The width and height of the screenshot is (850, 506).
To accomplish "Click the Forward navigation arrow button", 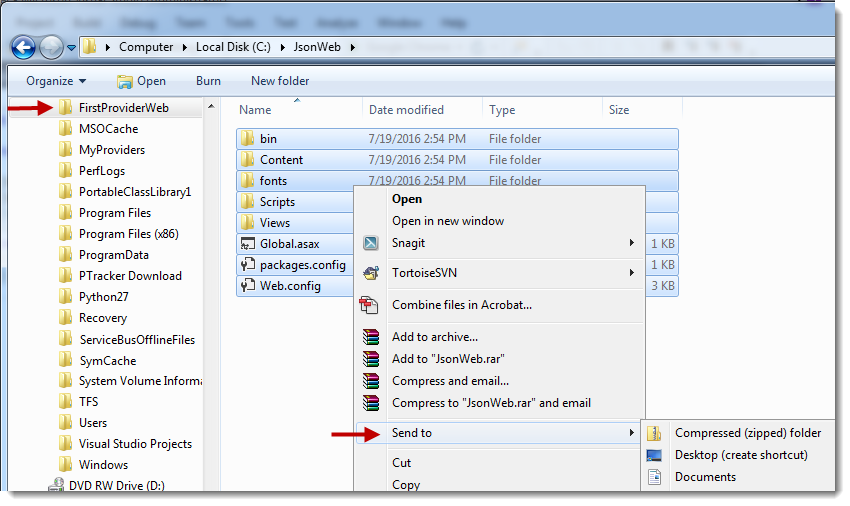I will (x=51, y=48).
